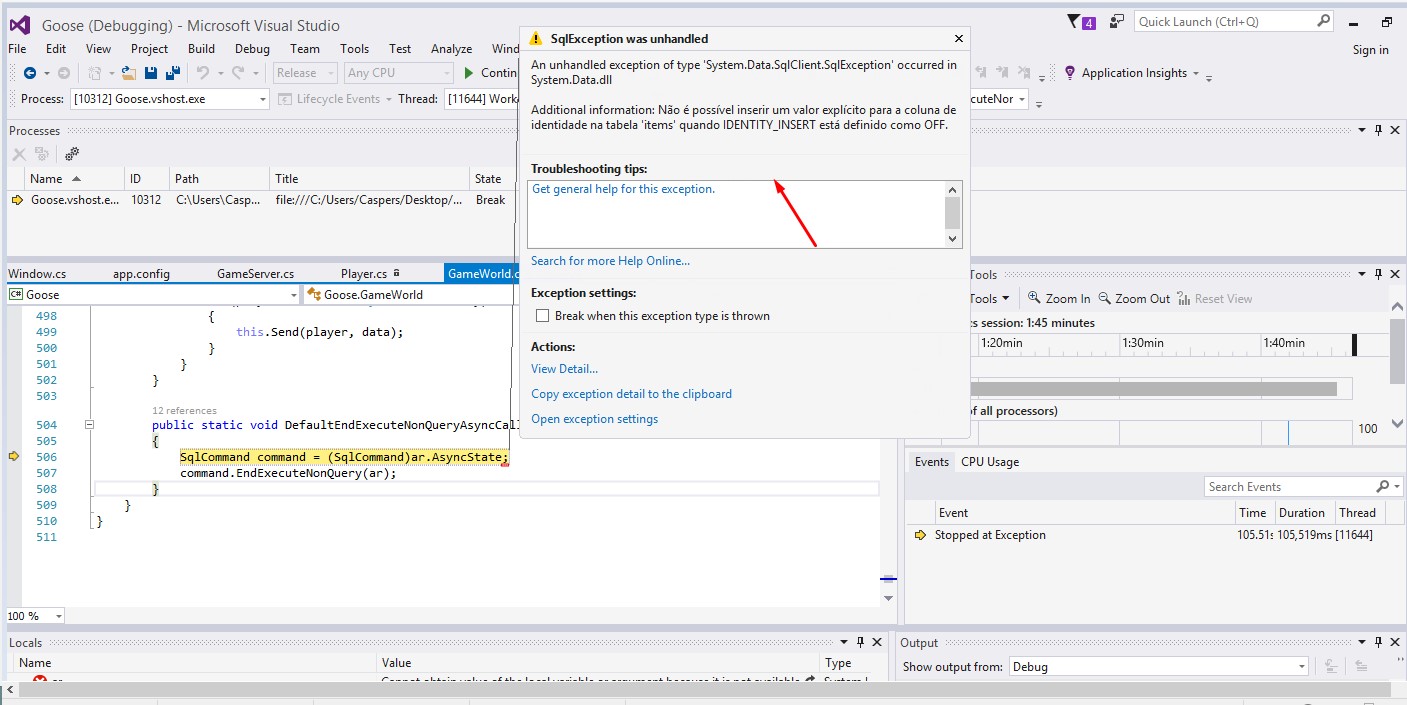Click the Terminate Process X icon
Image resolution: width=1407 pixels, height=705 pixels.
click(x=19, y=154)
